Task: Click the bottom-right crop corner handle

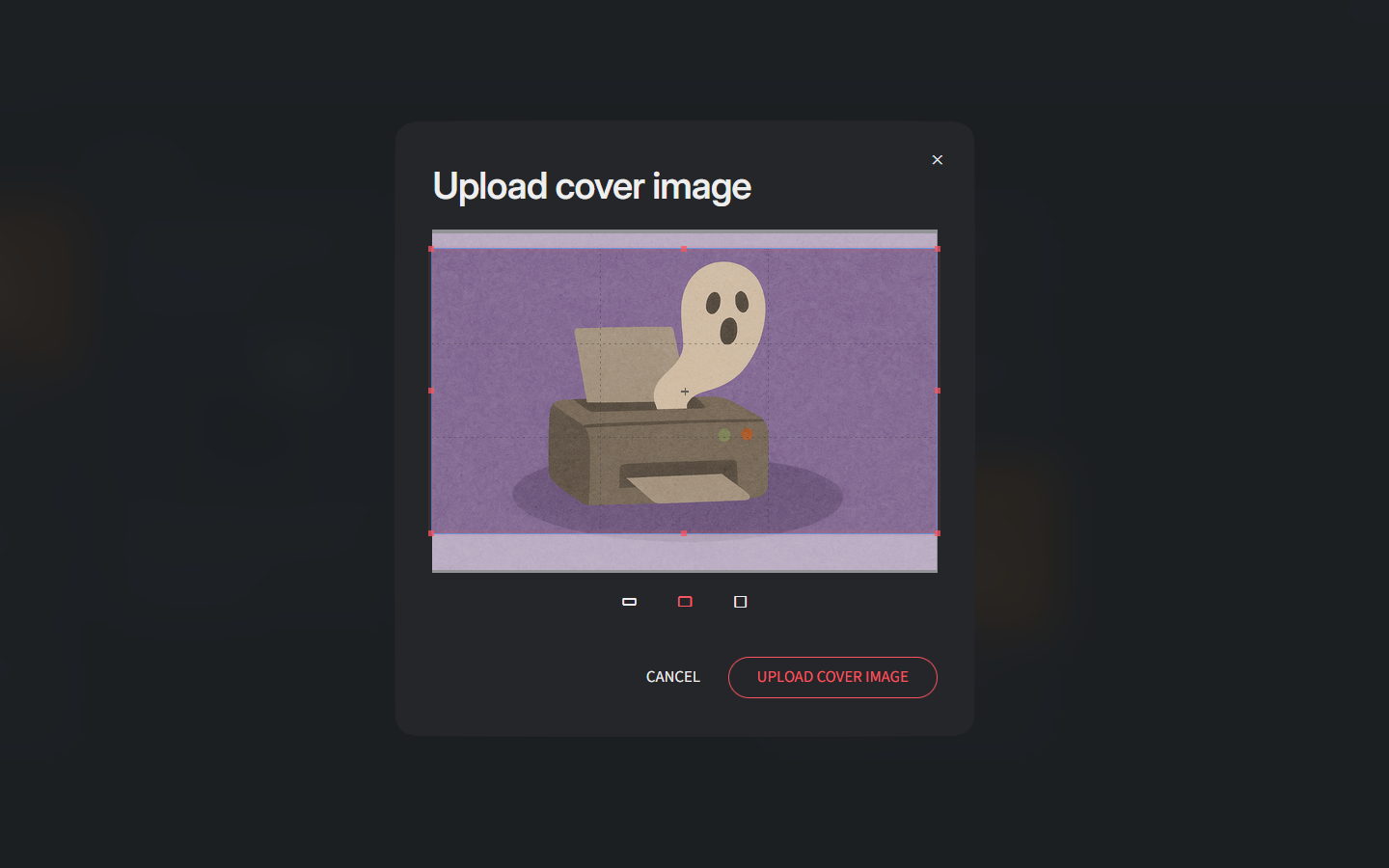Action: [x=937, y=532]
